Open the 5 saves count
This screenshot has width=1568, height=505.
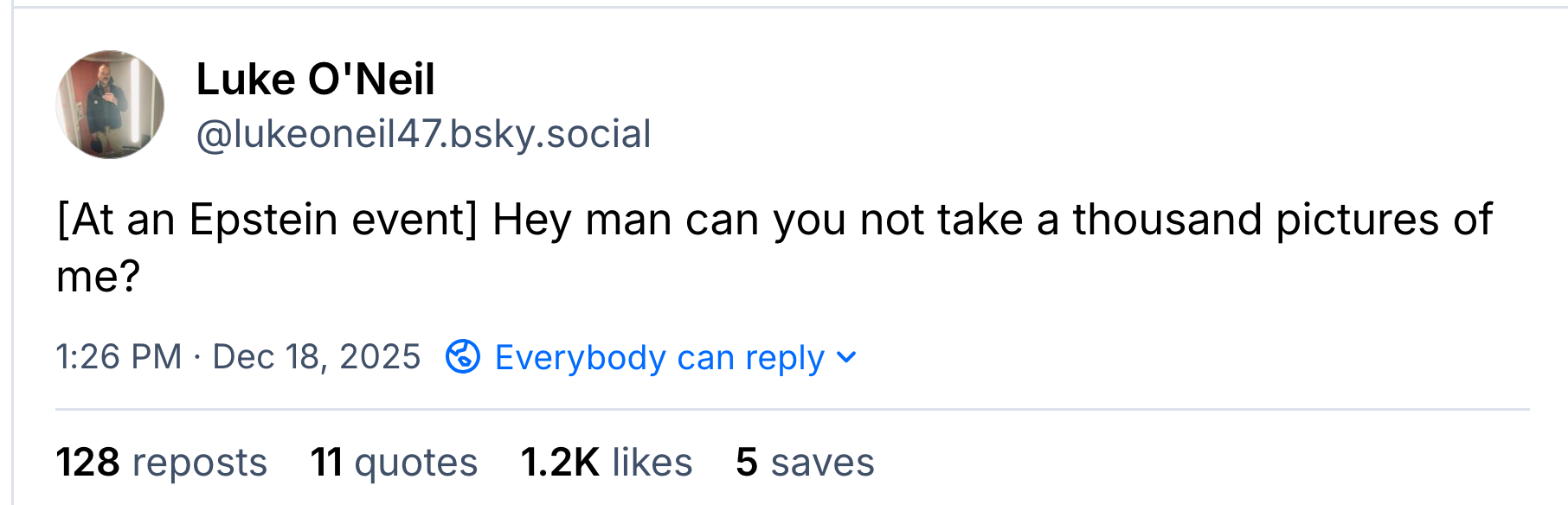pos(805,462)
